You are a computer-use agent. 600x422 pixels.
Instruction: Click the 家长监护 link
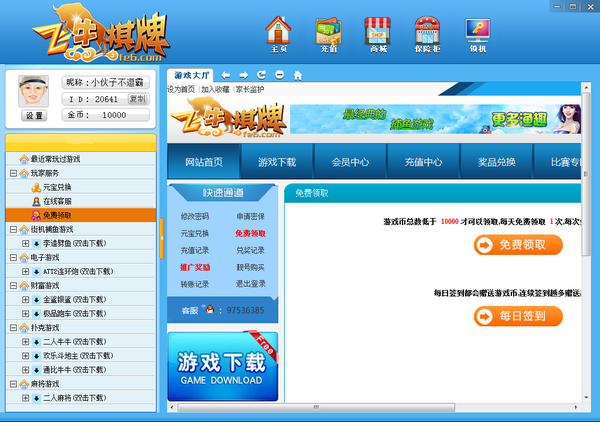point(249,90)
